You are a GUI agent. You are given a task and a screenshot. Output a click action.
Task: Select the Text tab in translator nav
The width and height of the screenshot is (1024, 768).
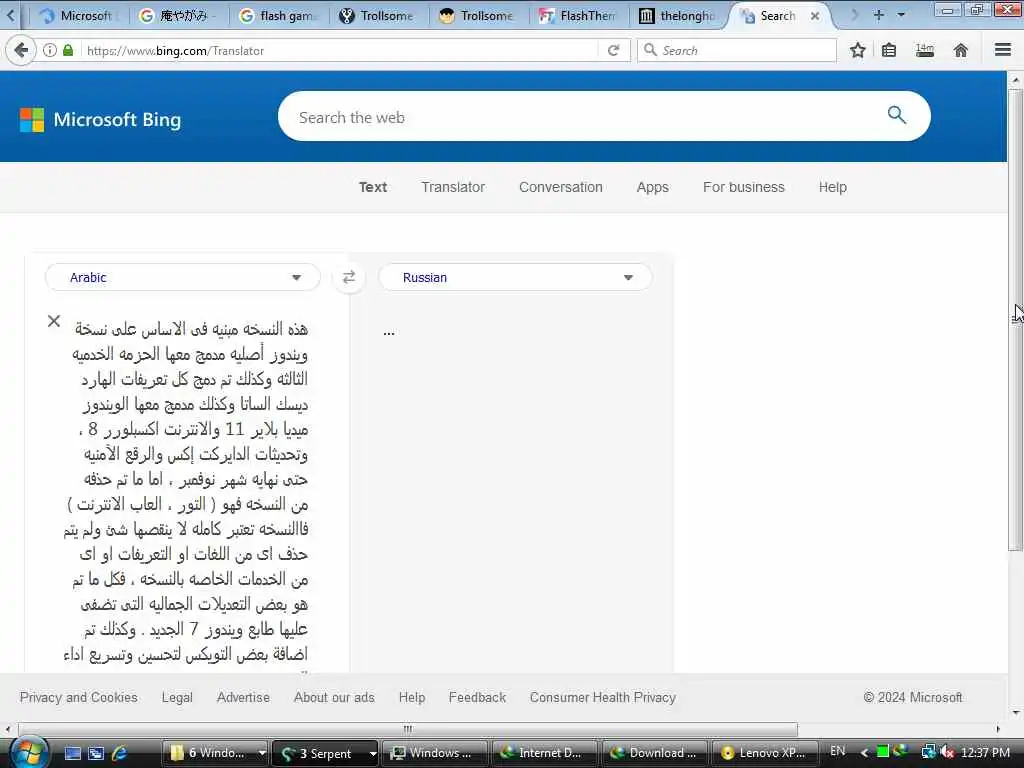pos(372,187)
